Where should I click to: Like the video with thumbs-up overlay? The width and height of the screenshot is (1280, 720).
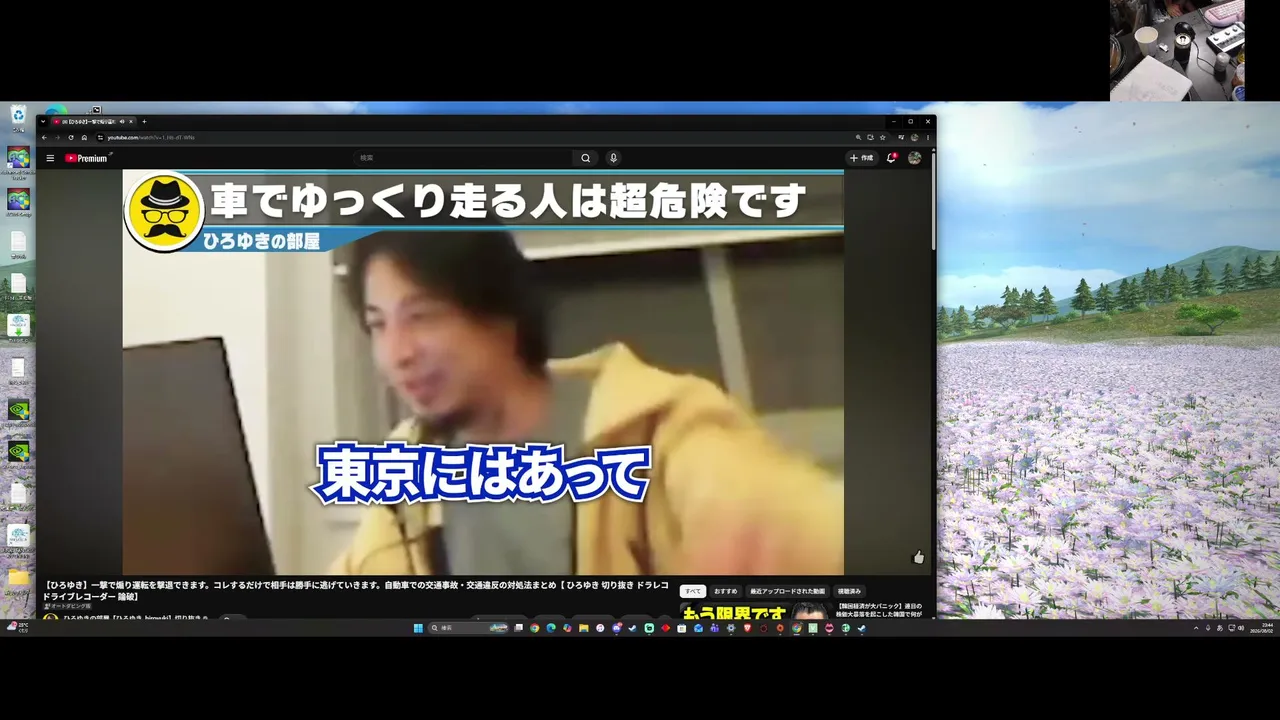(919, 558)
